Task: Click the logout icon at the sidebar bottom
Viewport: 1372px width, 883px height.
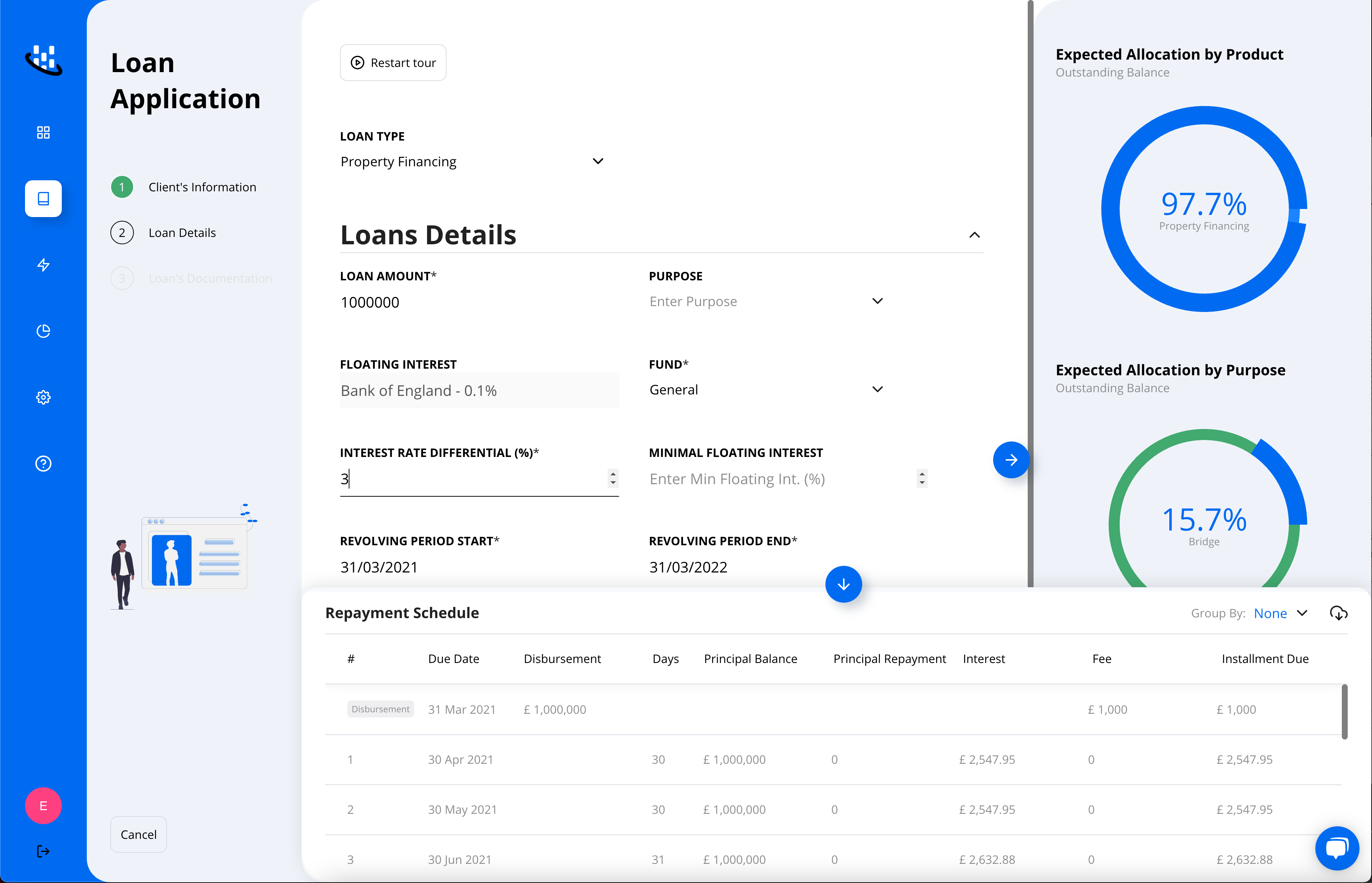Action: tap(43, 851)
